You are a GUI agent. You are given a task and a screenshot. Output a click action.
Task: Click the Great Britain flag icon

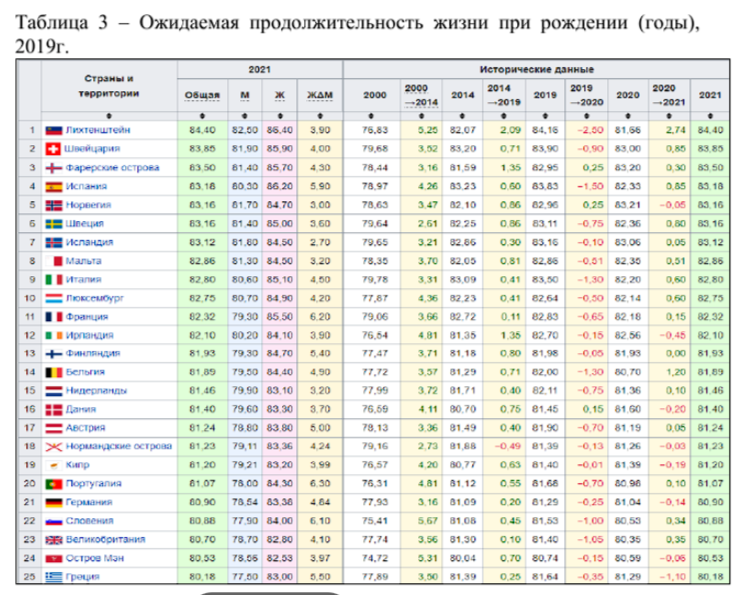[54, 539]
